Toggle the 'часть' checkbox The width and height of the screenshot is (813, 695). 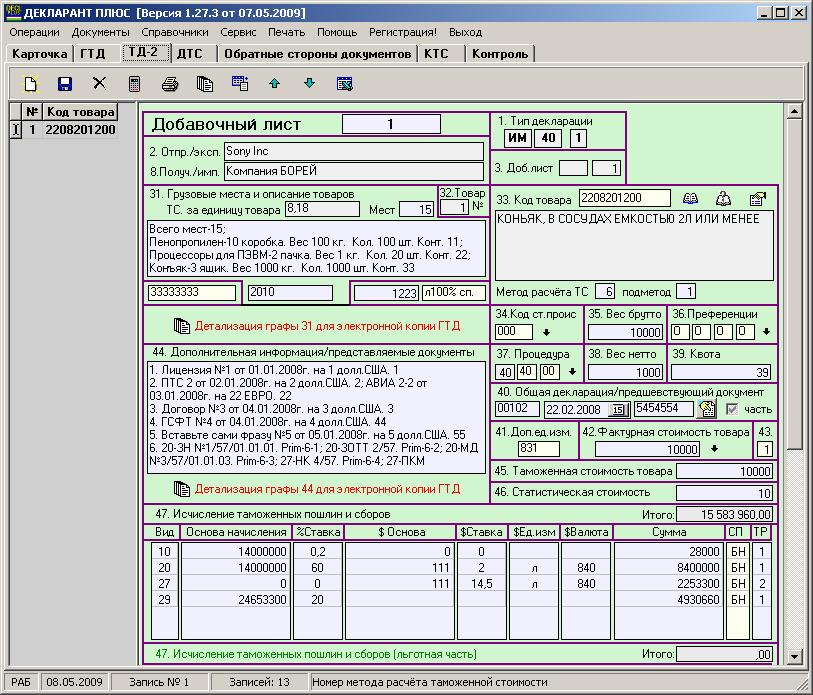point(734,409)
